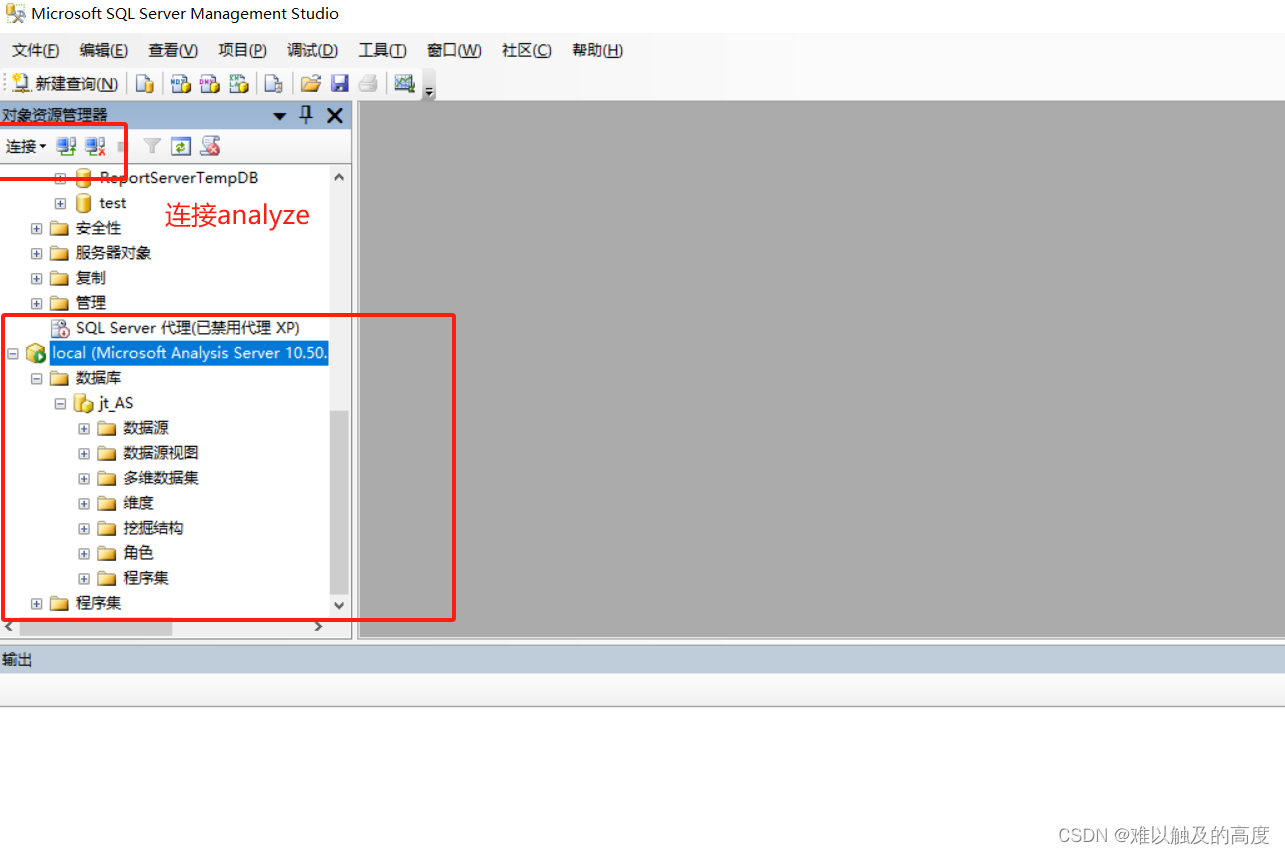Open a Database Engine Query from toolbar
This screenshot has width=1285, height=854.
pyautogui.click(x=145, y=84)
